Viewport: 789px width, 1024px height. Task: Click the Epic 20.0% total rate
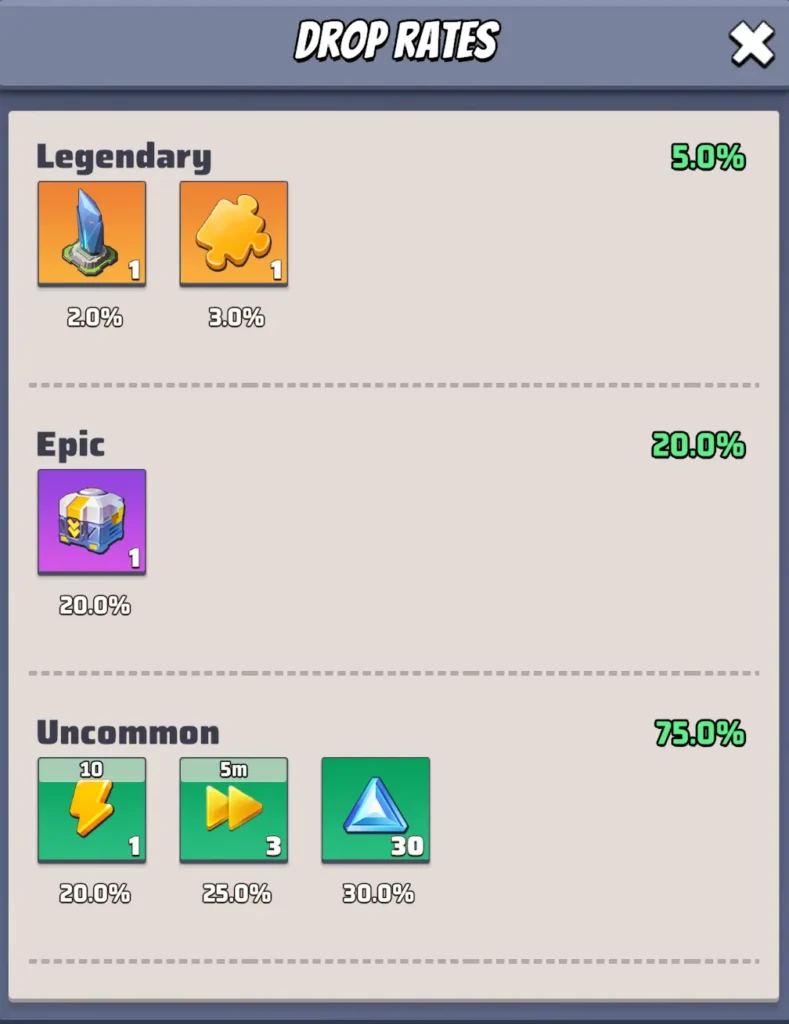point(698,445)
